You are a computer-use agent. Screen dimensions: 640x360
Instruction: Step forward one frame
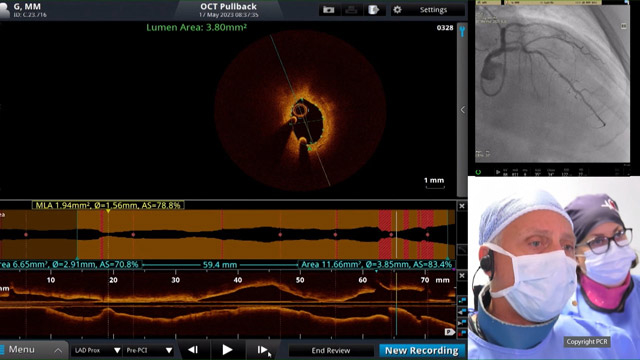click(262, 350)
